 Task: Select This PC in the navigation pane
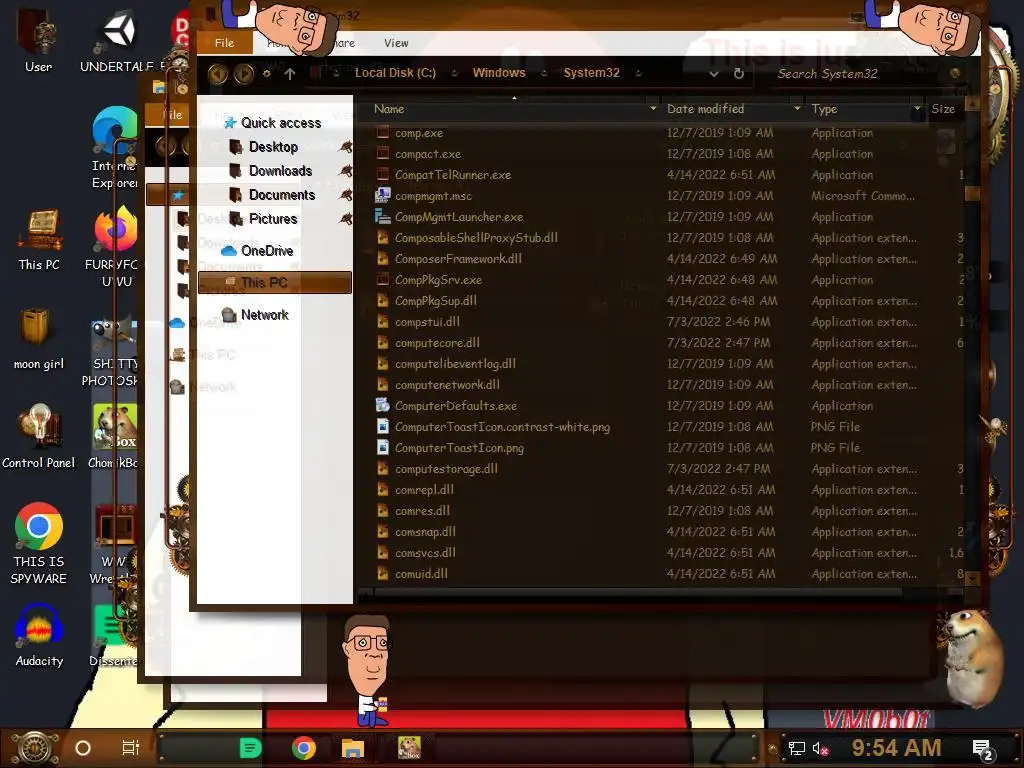(x=274, y=283)
